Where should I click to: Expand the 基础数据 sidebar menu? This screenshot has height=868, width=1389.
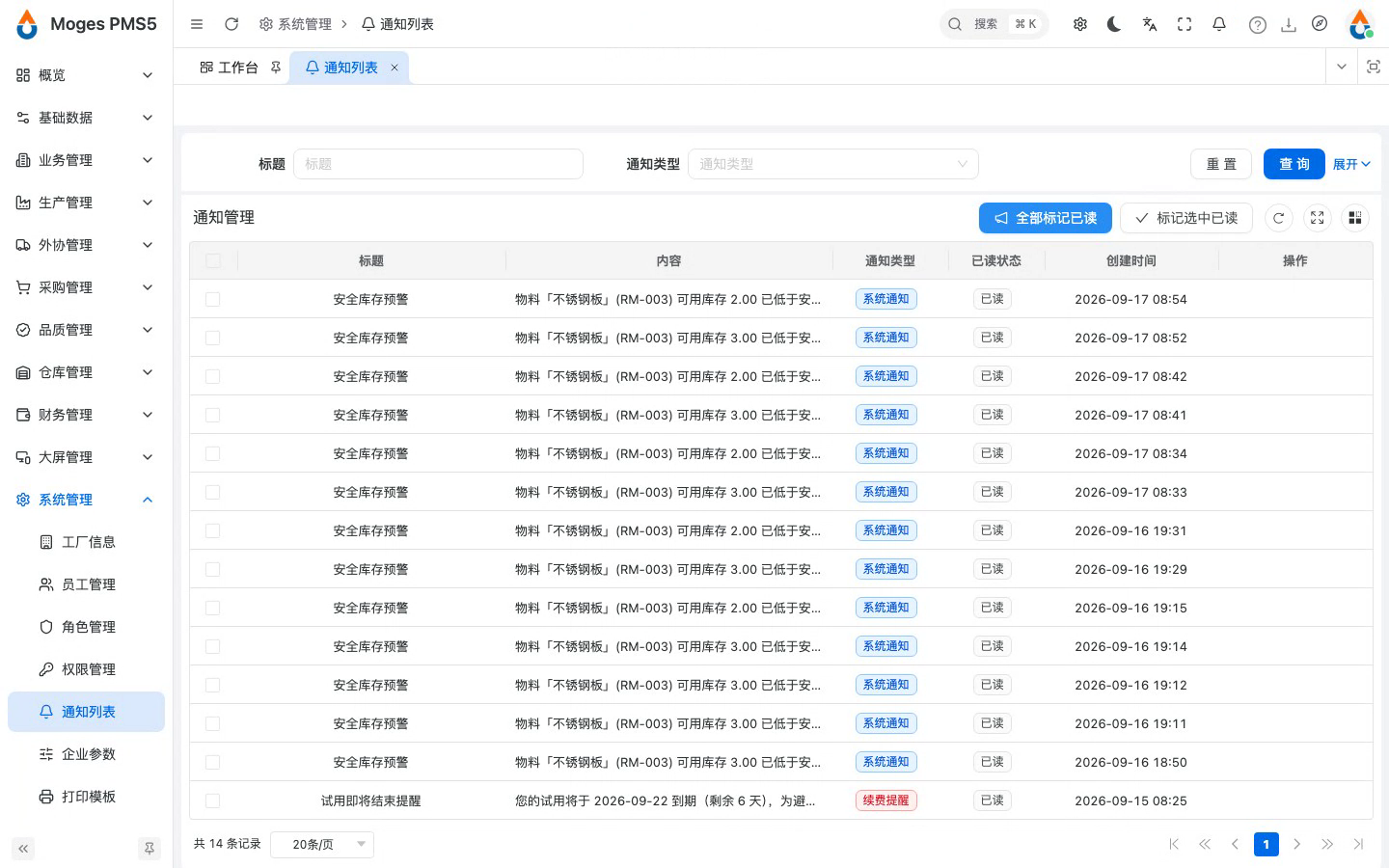[86, 118]
